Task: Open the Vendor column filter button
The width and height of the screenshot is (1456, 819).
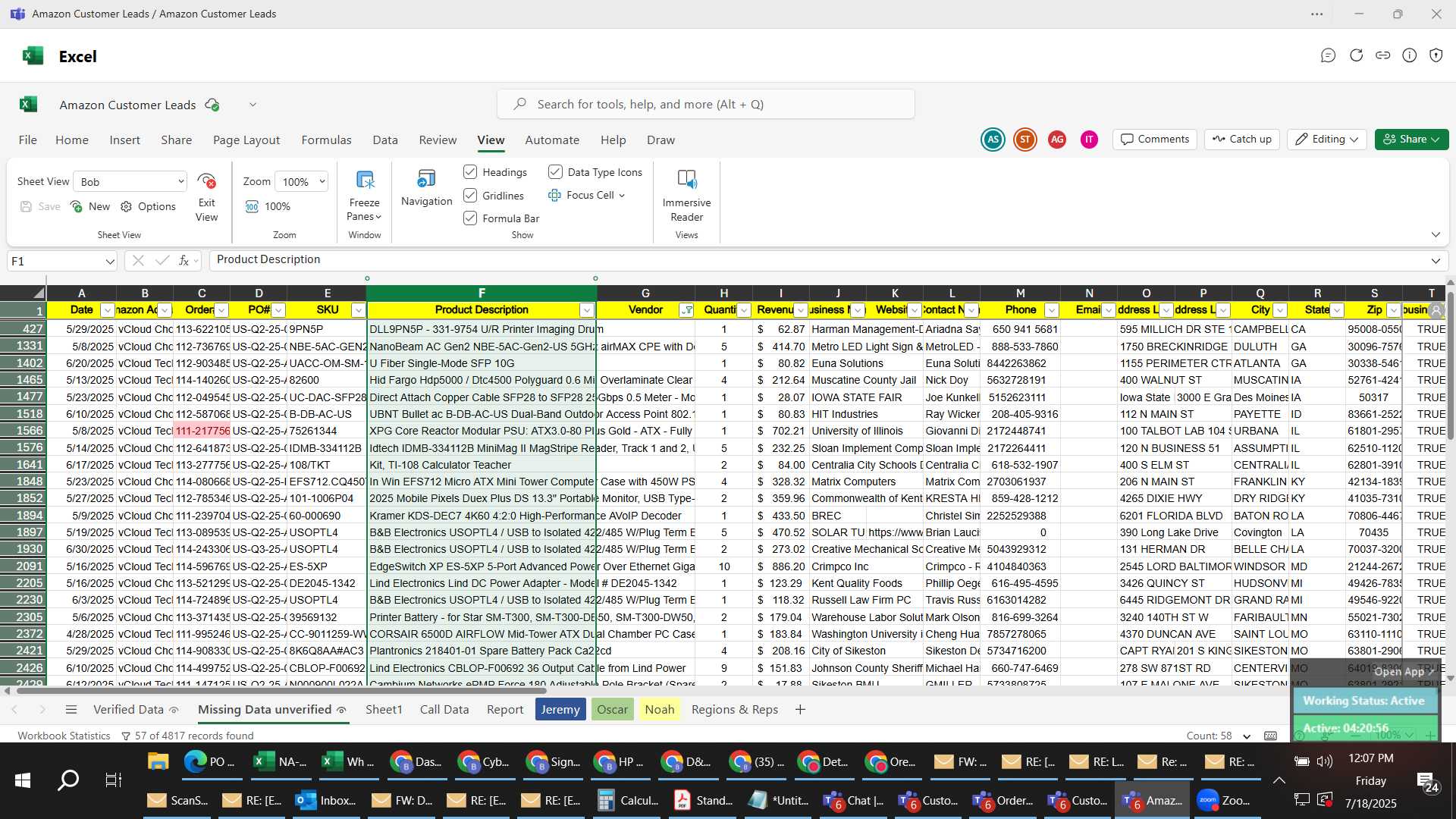Action: [x=686, y=310]
